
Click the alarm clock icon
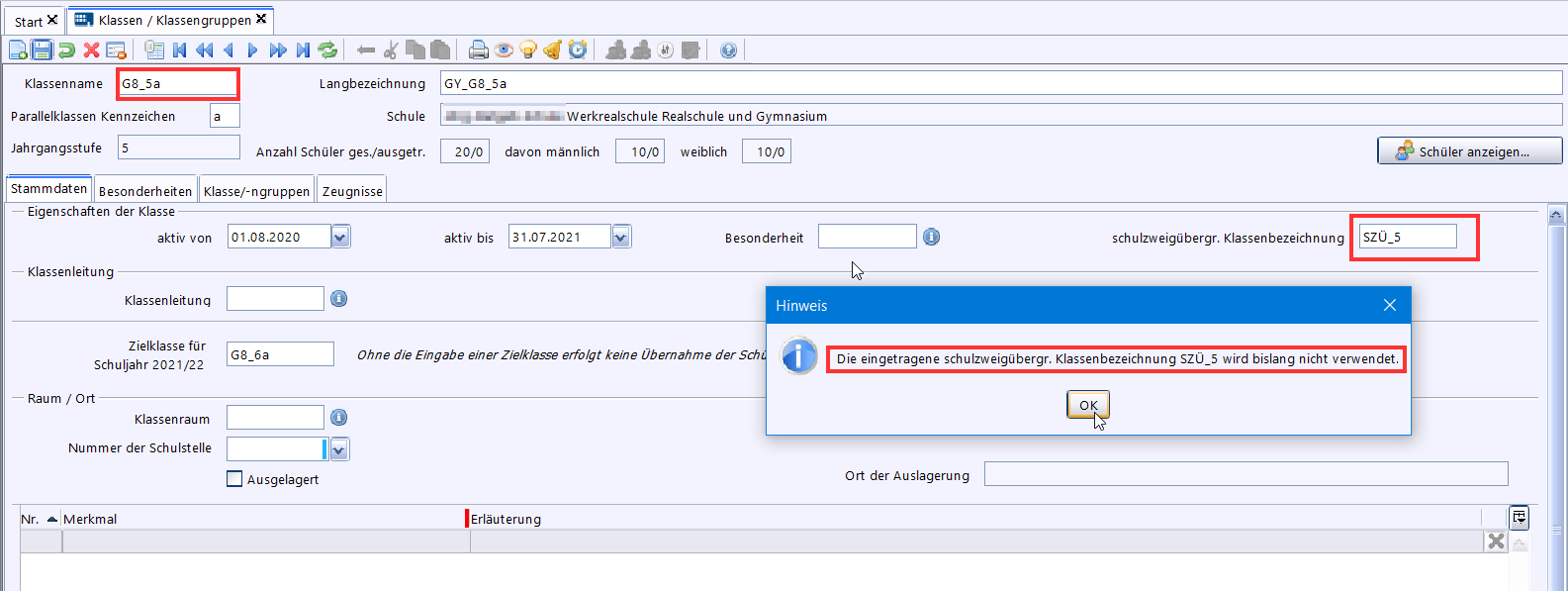[578, 49]
